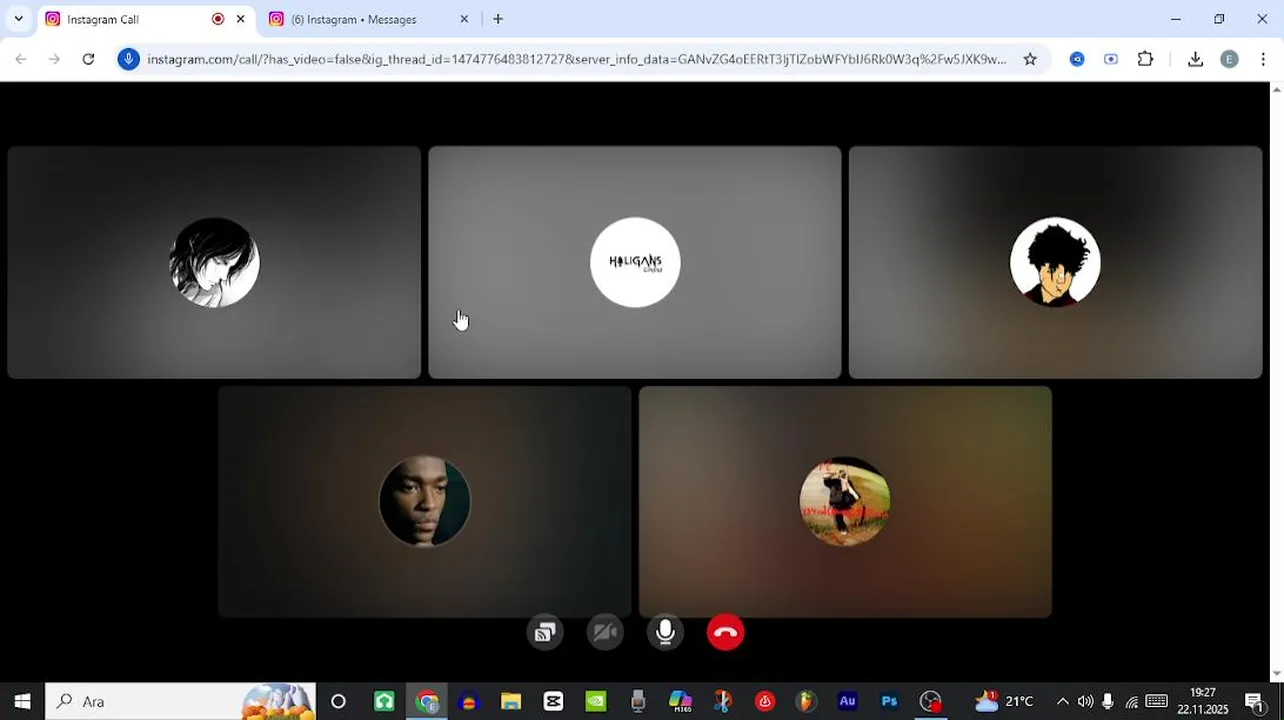This screenshot has height=720, width=1284.
Task: Close the Instagram Messages tab
Action: [464, 19]
